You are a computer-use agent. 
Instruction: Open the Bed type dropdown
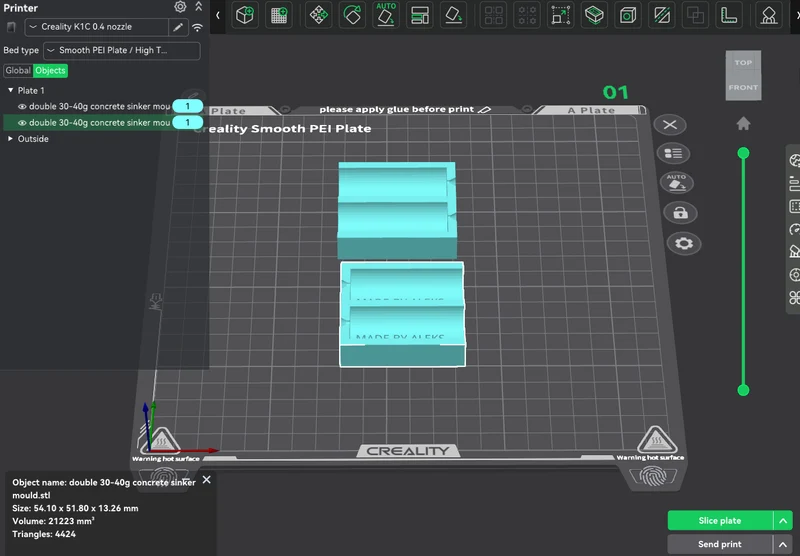(122, 50)
